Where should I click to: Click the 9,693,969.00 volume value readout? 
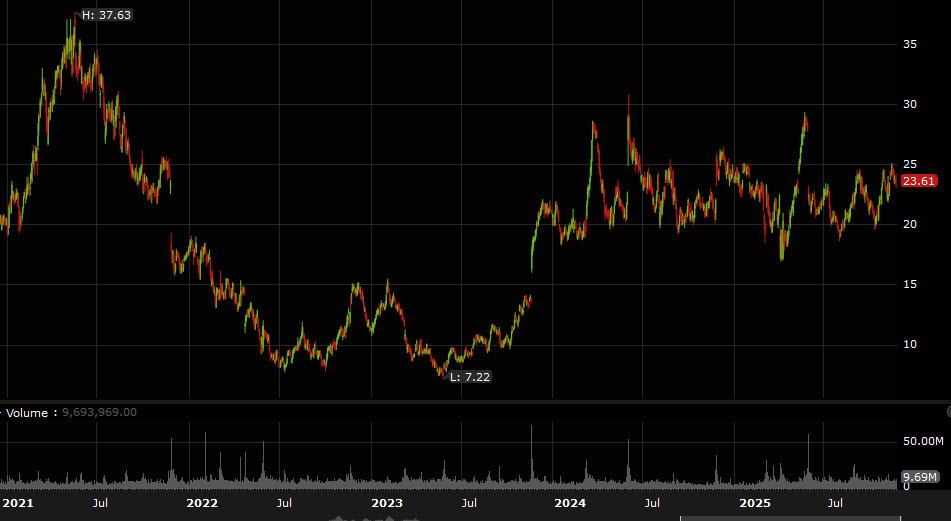click(x=100, y=412)
